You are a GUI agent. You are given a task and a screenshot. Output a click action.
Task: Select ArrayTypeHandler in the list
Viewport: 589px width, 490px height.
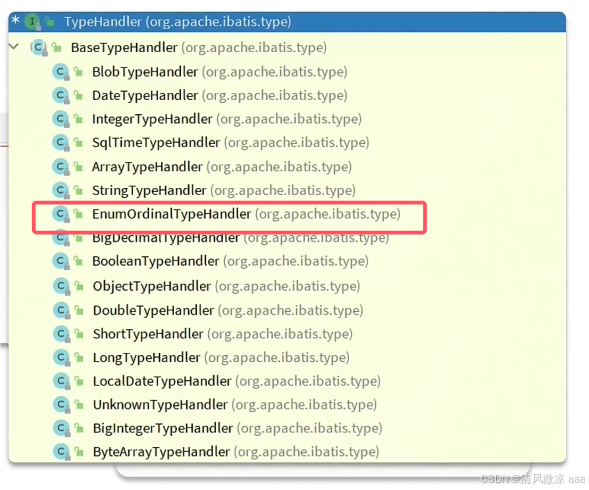coord(222,166)
